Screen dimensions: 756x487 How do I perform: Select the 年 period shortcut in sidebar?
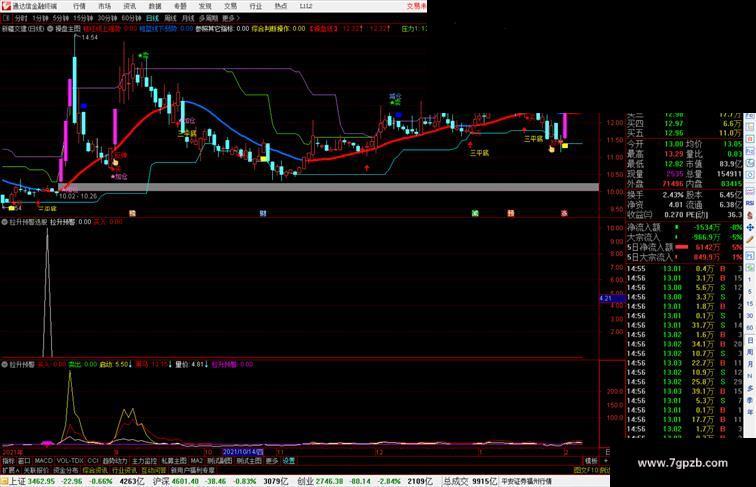750,412
